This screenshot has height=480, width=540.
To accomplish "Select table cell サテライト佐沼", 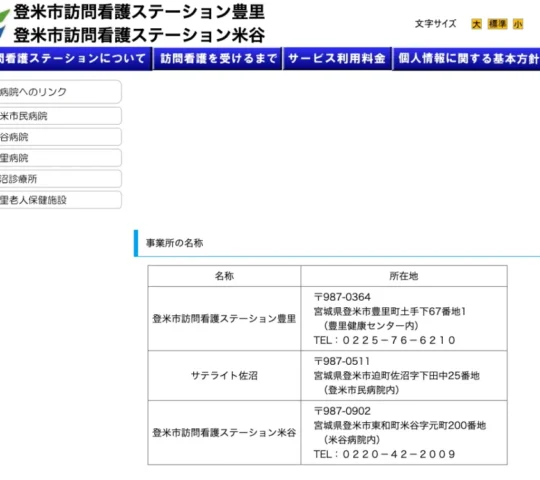I will [224, 376].
